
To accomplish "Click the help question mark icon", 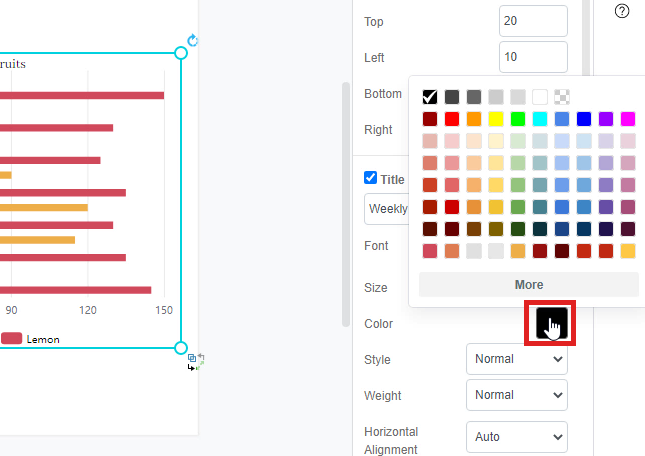I will point(622,11).
